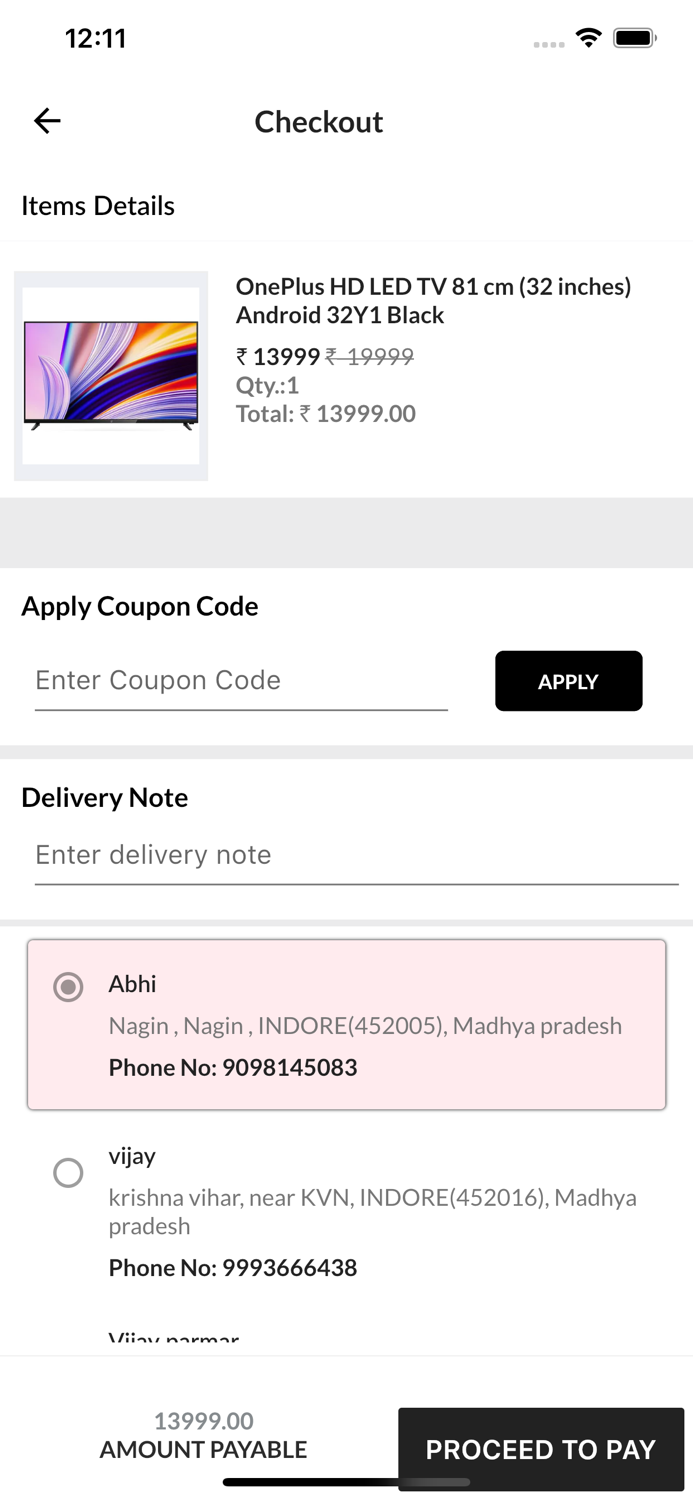Tap the back arrow to leave Checkout
This screenshot has width=693, height=1500.
(46, 120)
